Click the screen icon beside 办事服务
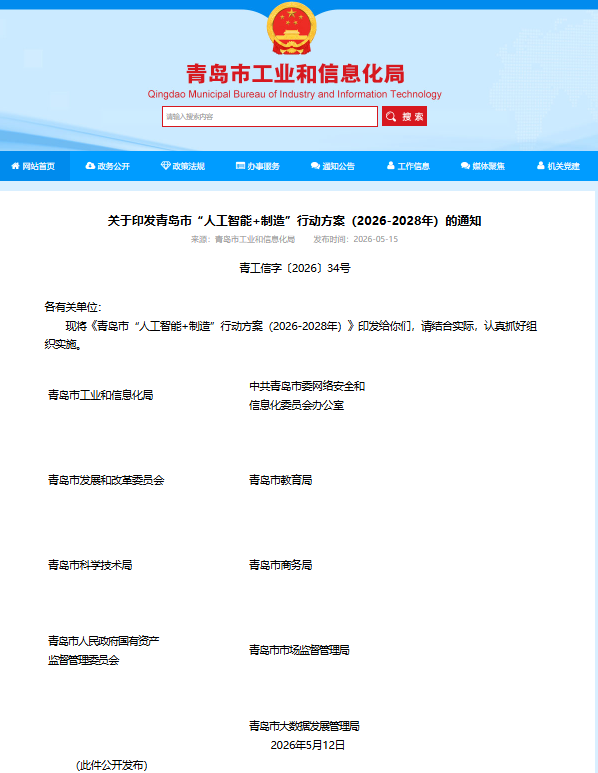The image size is (598, 773). pyautogui.click(x=241, y=166)
